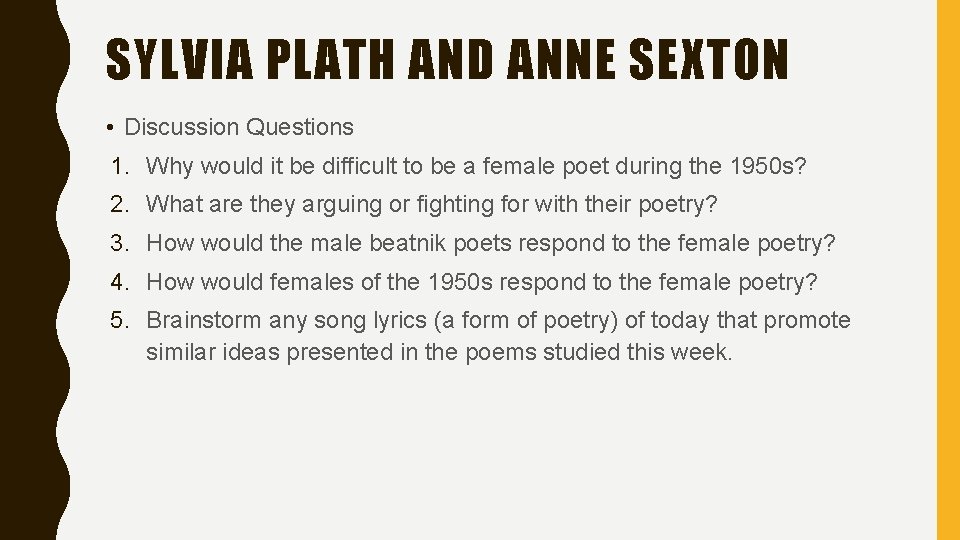Click list number 4
The image size is (960, 540).
click(119, 282)
